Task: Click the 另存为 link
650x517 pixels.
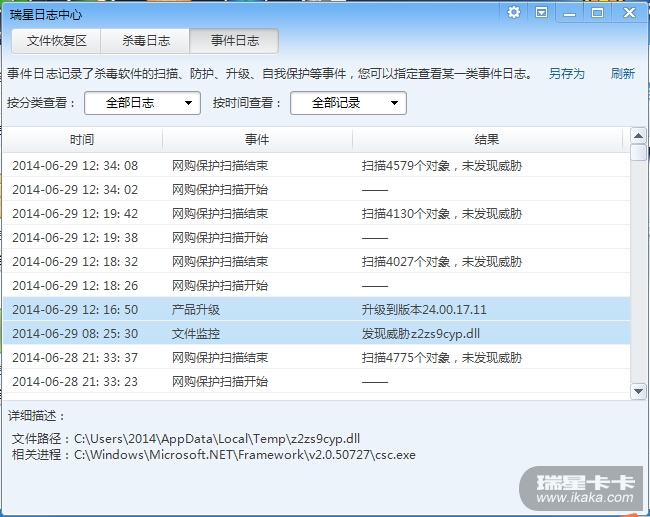Action: click(x=567, y=74)
